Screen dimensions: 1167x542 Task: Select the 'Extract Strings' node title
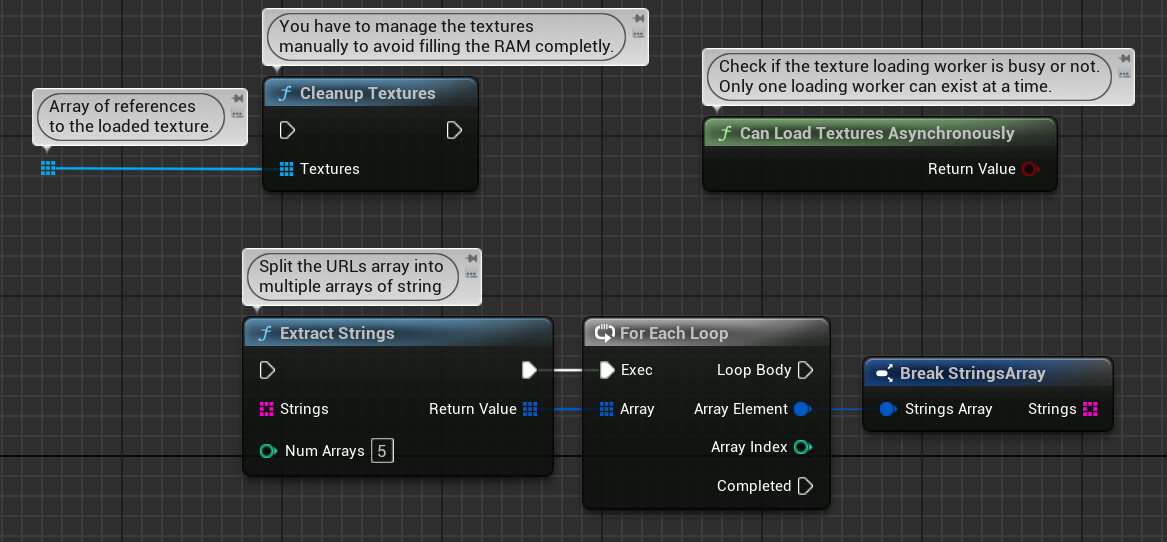pos(337,334)
